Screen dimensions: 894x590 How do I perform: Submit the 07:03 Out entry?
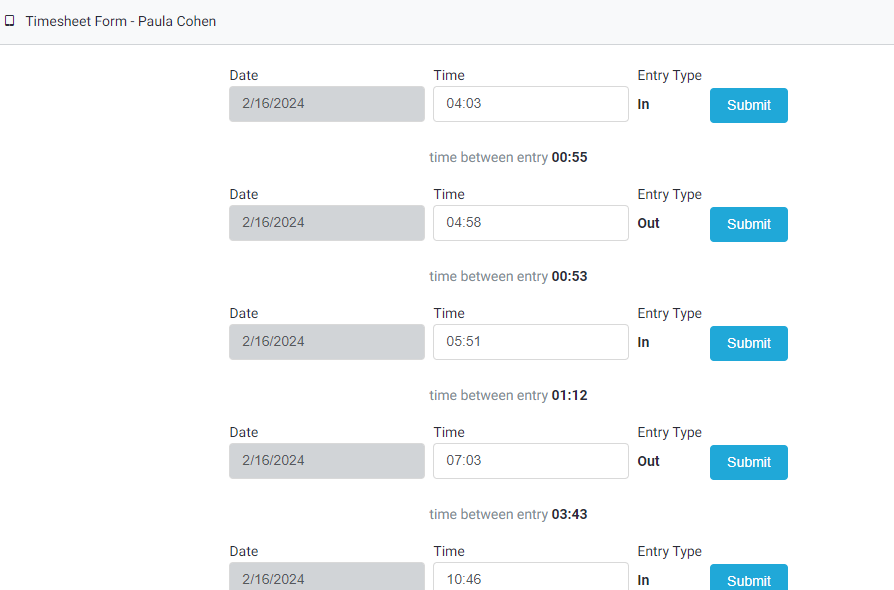[x=748, y=462]
